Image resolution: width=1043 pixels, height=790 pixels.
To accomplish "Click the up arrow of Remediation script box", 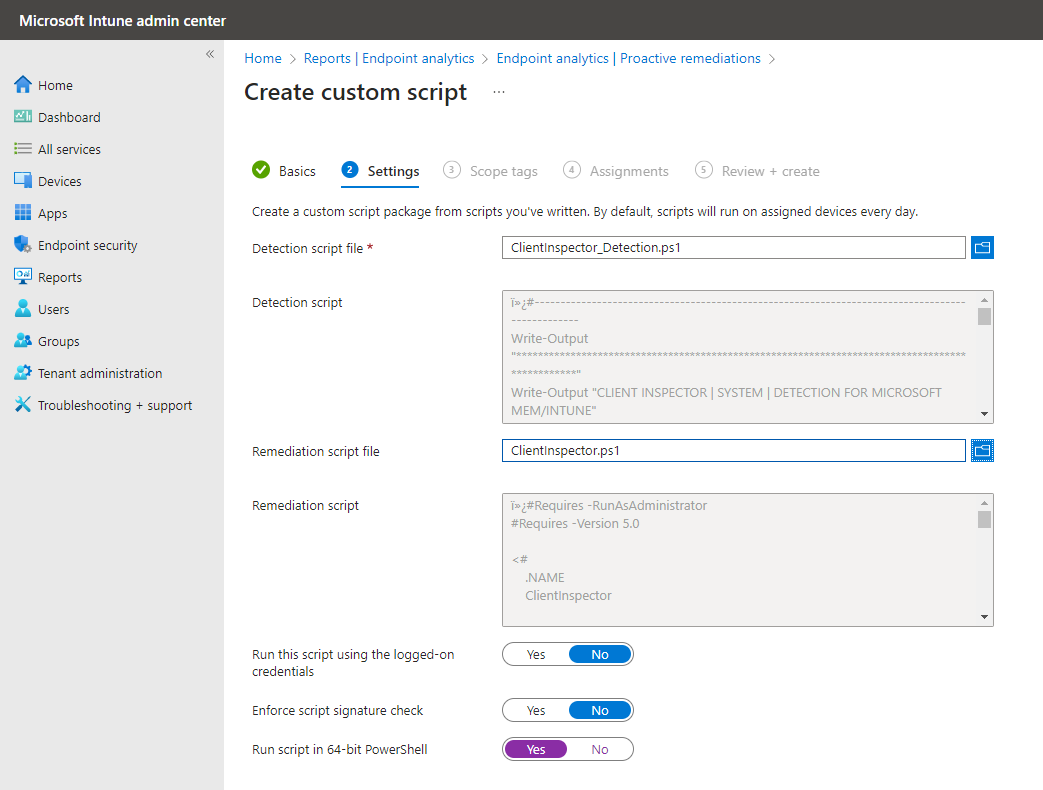I will point(984,503).
